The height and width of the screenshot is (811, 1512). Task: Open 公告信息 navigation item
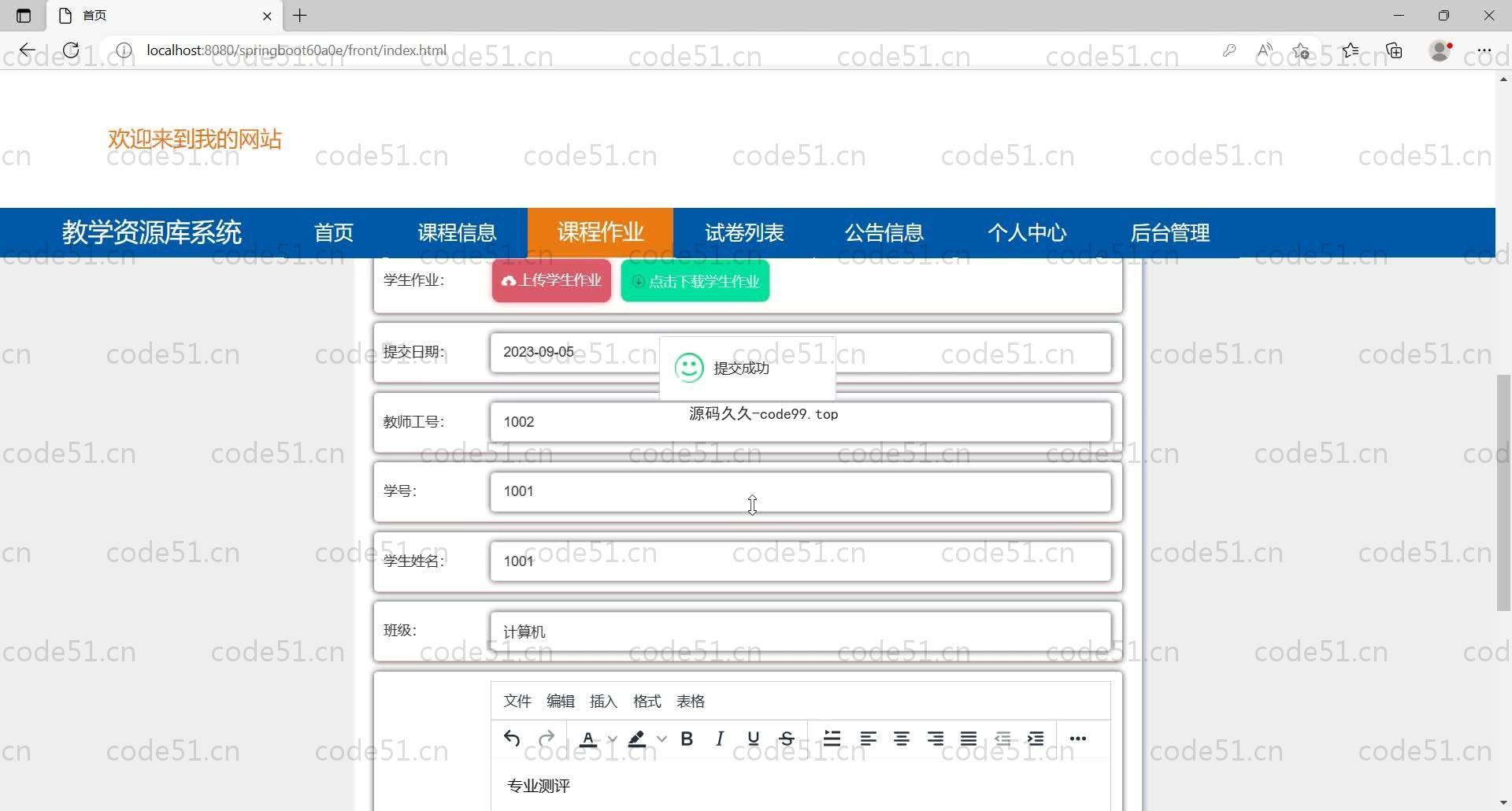[884, 232]
